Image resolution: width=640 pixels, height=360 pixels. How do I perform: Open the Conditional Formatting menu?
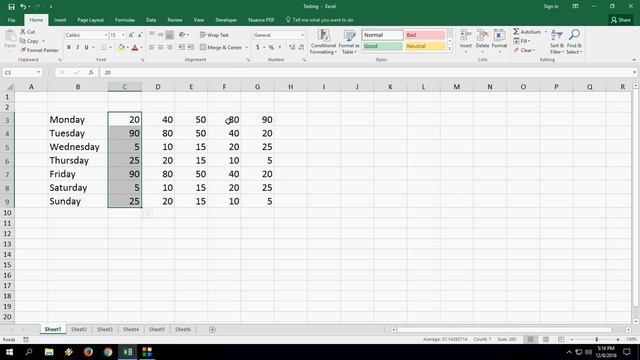pos(323,41)
